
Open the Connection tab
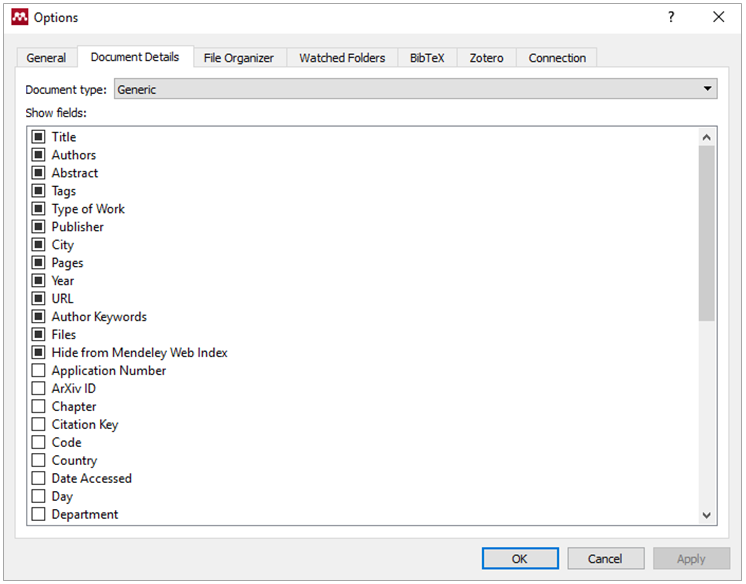(x=557, y=58)
